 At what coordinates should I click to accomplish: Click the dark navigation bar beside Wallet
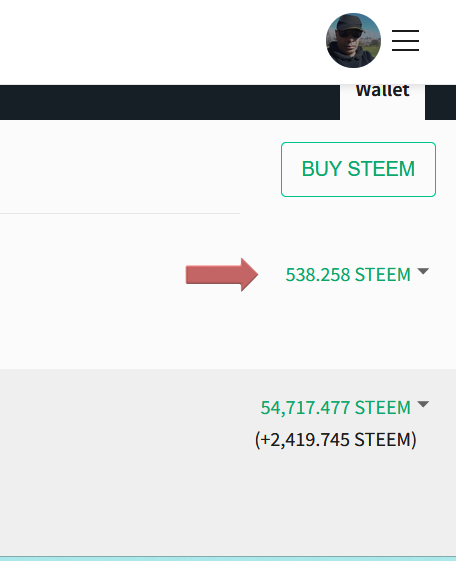pyautogui.click(x=170, y=102)
